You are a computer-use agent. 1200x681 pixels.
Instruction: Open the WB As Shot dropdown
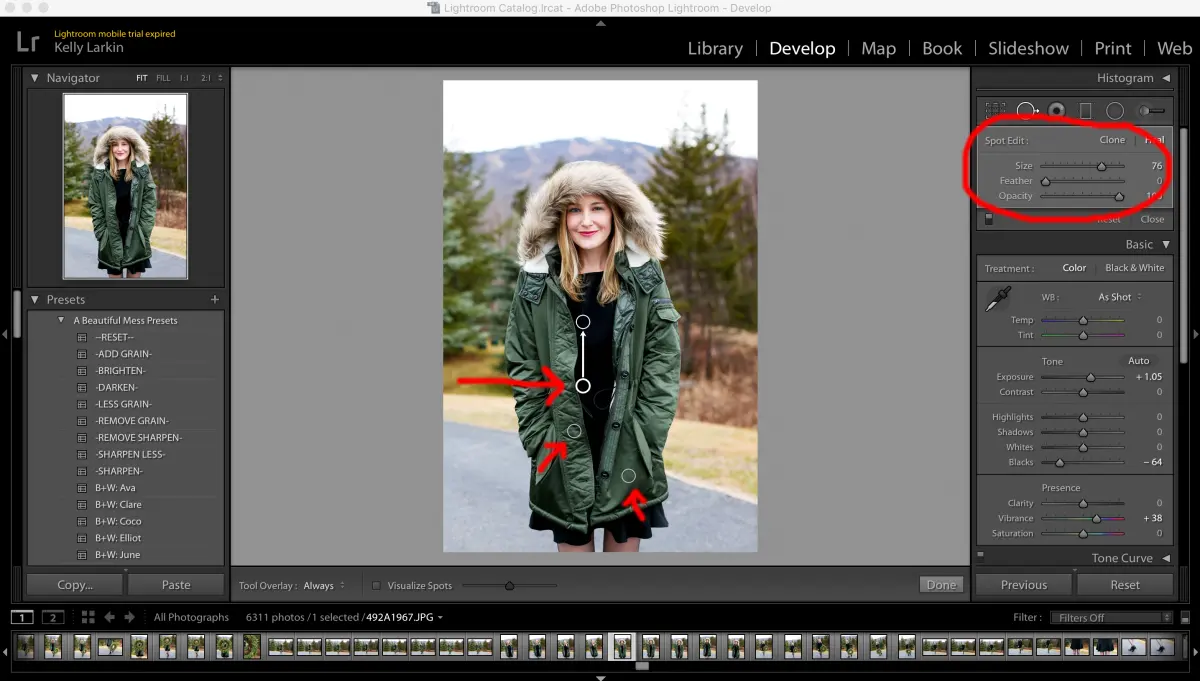click(1119, 297)
